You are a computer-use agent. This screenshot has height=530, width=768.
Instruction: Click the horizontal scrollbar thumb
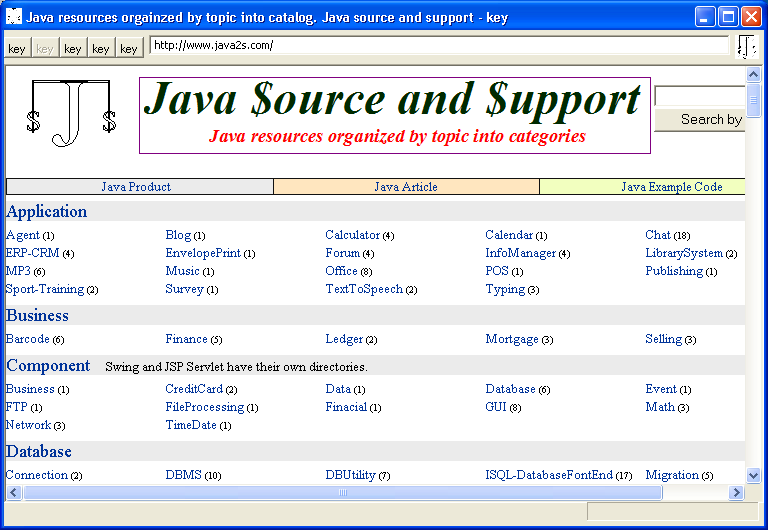click(x=343, y=492)
